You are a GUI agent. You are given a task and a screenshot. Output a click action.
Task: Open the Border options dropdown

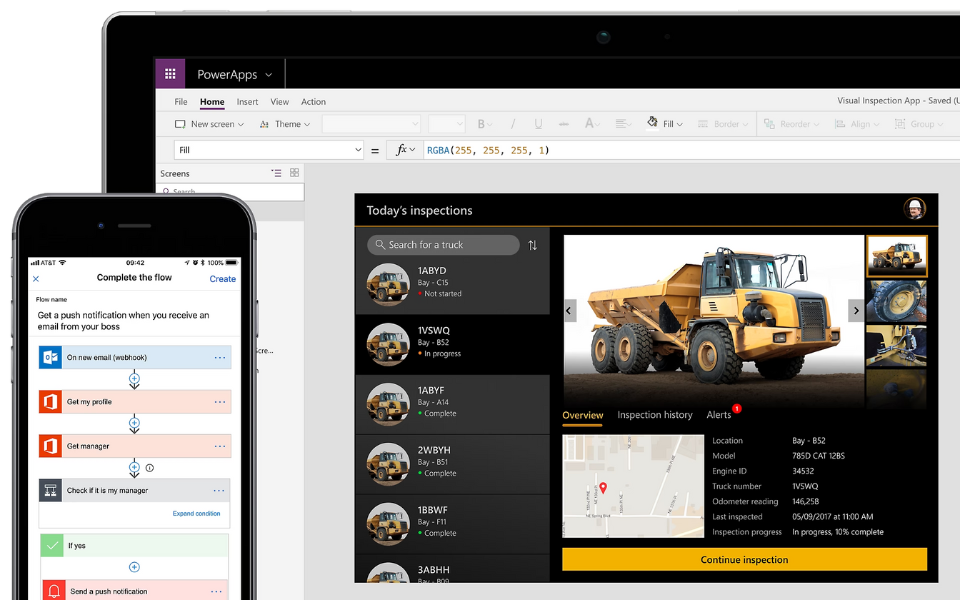(723, 124)
